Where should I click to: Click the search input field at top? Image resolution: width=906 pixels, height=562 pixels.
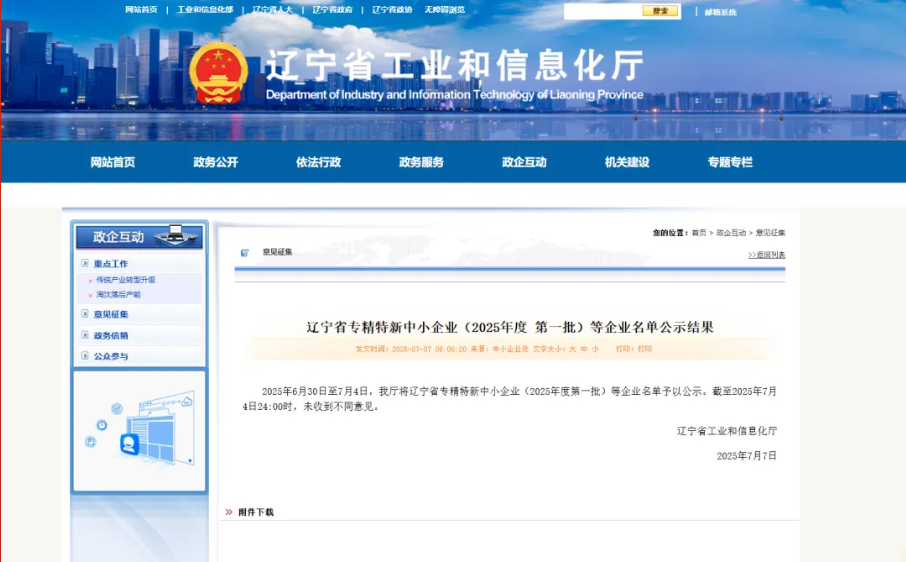602,11
